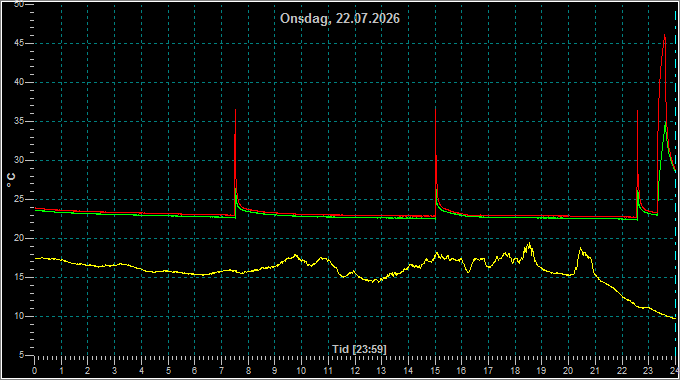Click the °C axis unit label
The width and height of the screenshot is (680, 380).
coord(11,180)
